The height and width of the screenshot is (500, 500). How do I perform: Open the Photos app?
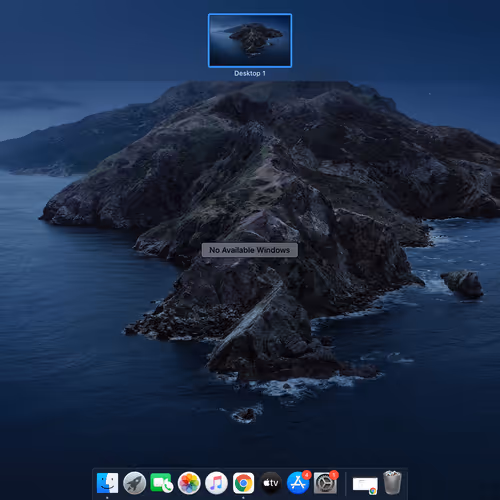point(189,483)
